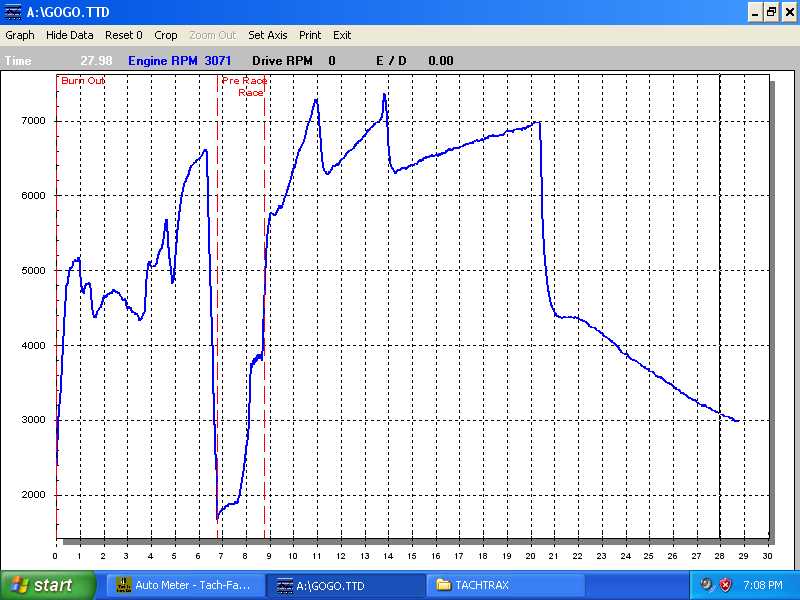Image resolution: width=800 pixels, height=600 pixels.
Task: Click the Engine RPM 3071 readout
Action: (180, 61)
